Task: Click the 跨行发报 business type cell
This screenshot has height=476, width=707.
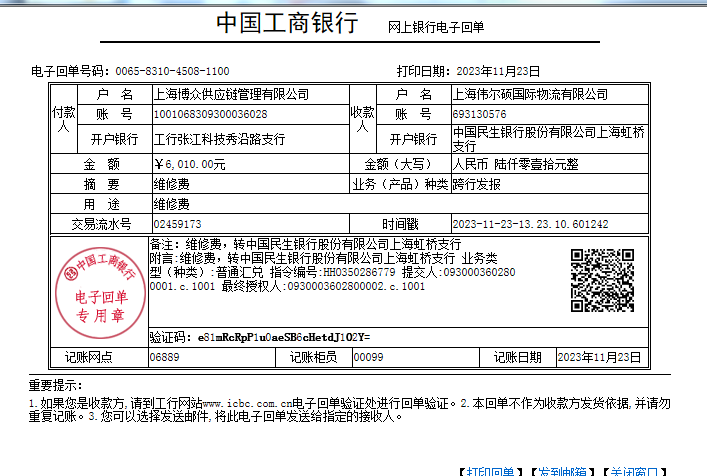Action: click(x=477, y=184)
